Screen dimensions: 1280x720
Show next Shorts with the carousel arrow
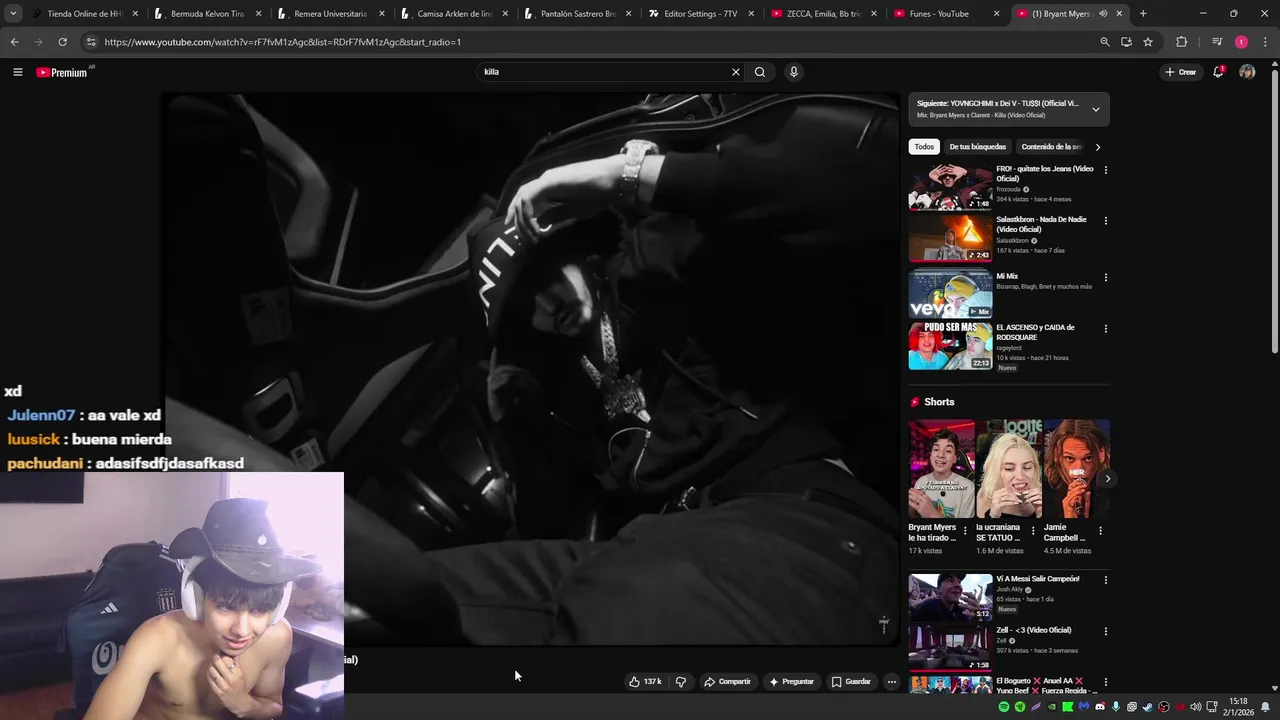pos(1107,479)
